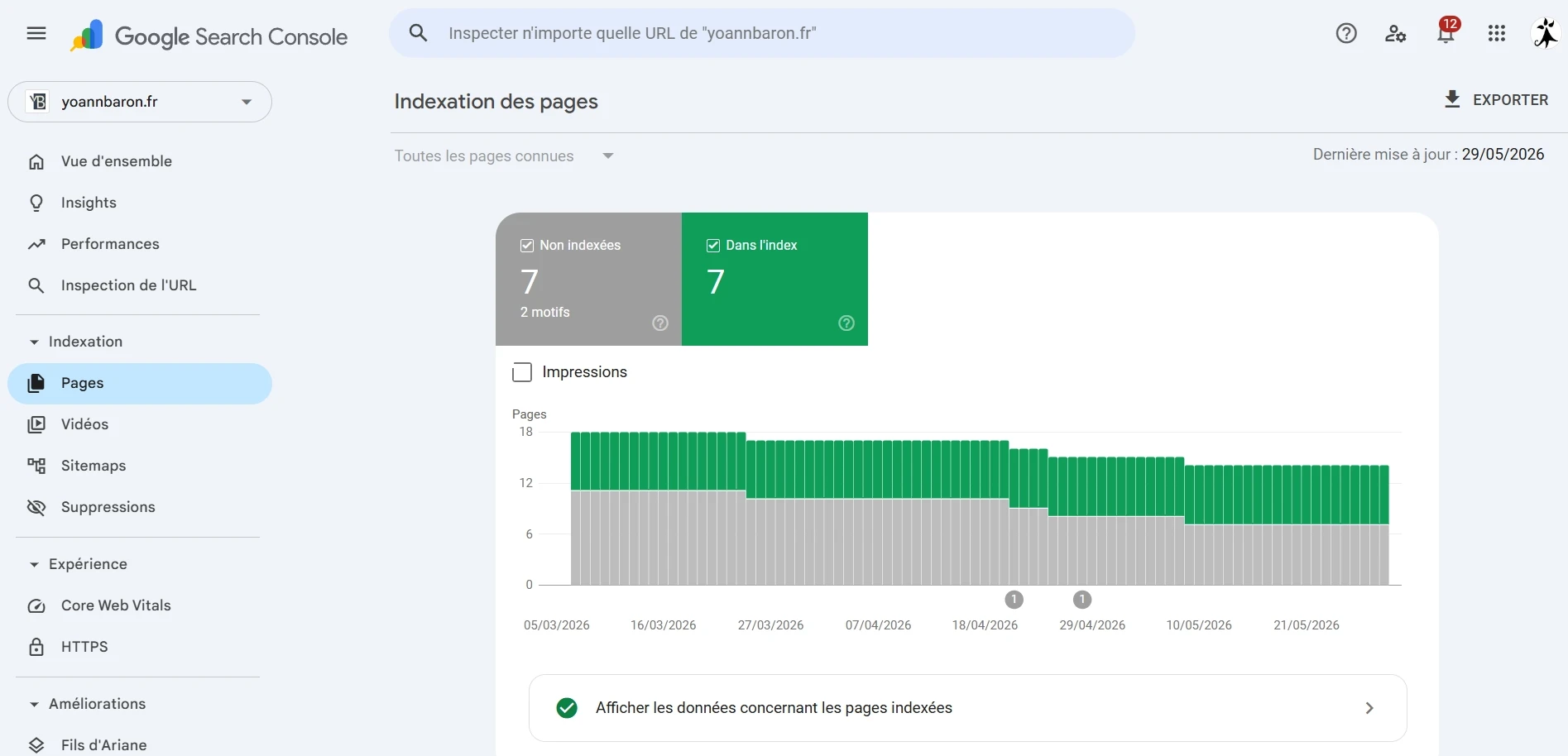Click the Fils d'Ariane label
Screen dimensions: 1568x756
coord(103,745)
